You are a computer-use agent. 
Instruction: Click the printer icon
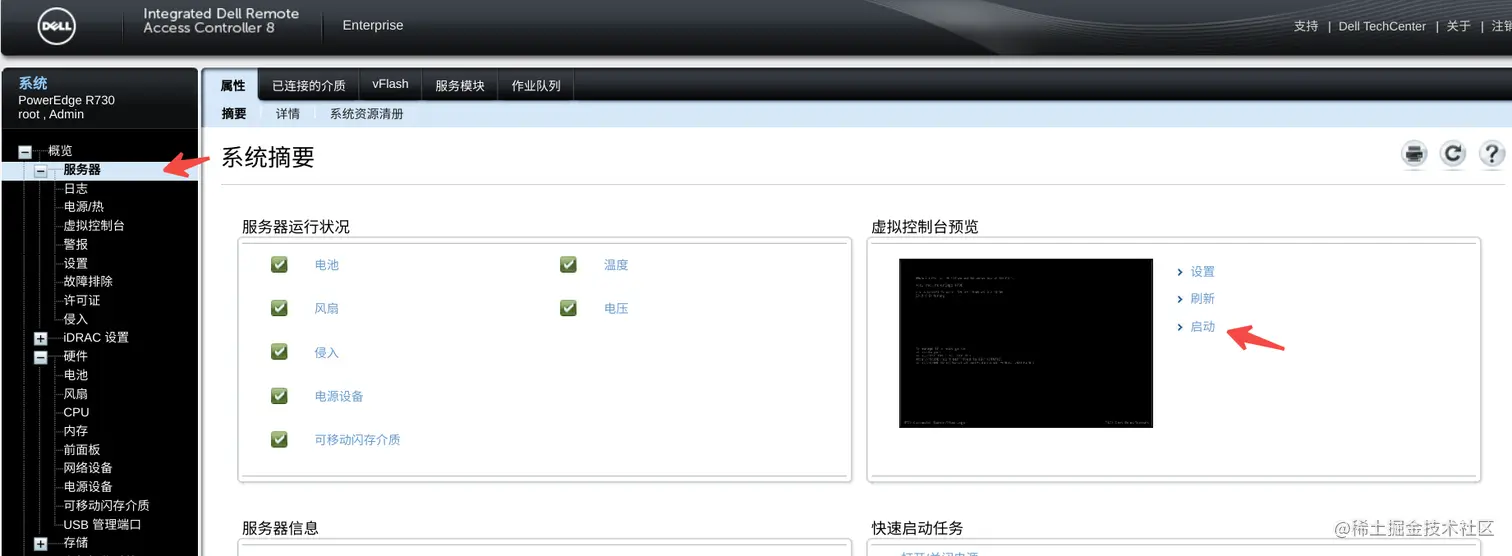click(x=1414, y=154)
